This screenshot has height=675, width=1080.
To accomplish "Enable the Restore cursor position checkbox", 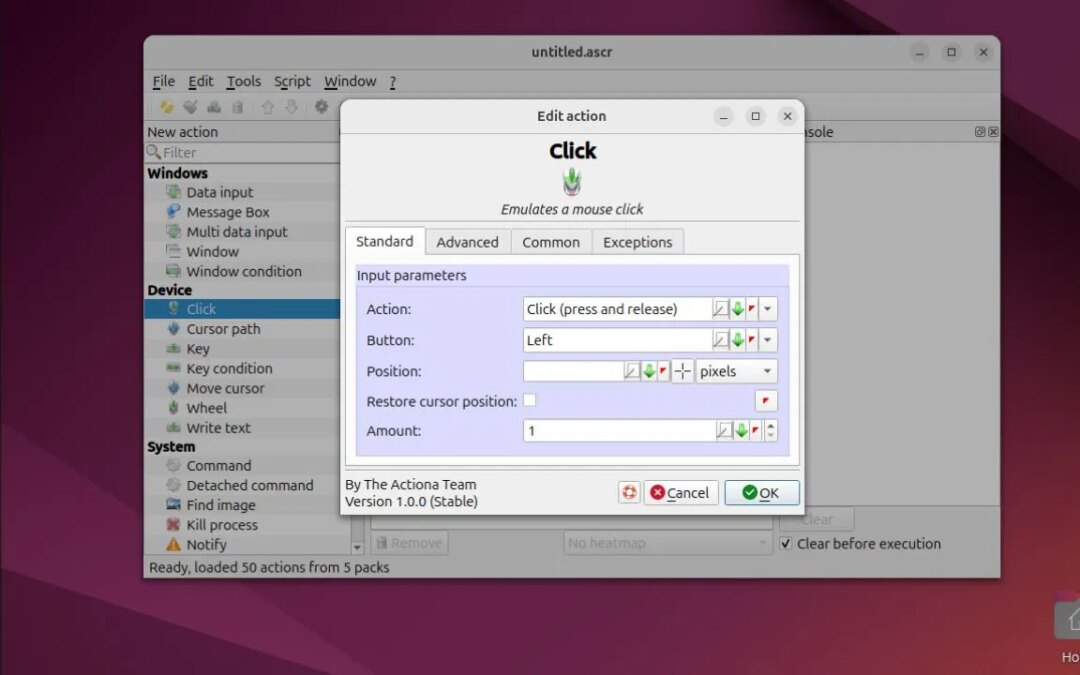I will coord(530,400).
